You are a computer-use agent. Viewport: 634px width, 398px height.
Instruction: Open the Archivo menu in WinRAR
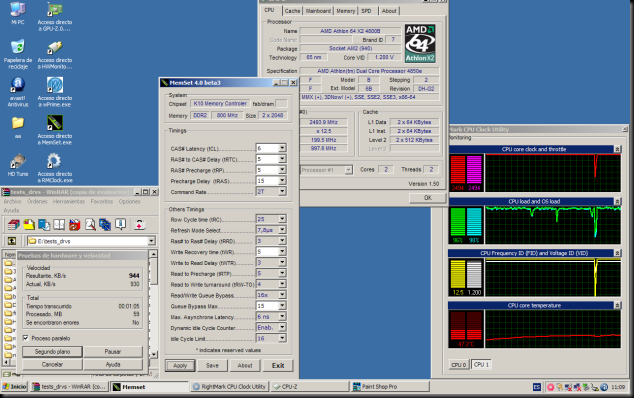(12, 201)
